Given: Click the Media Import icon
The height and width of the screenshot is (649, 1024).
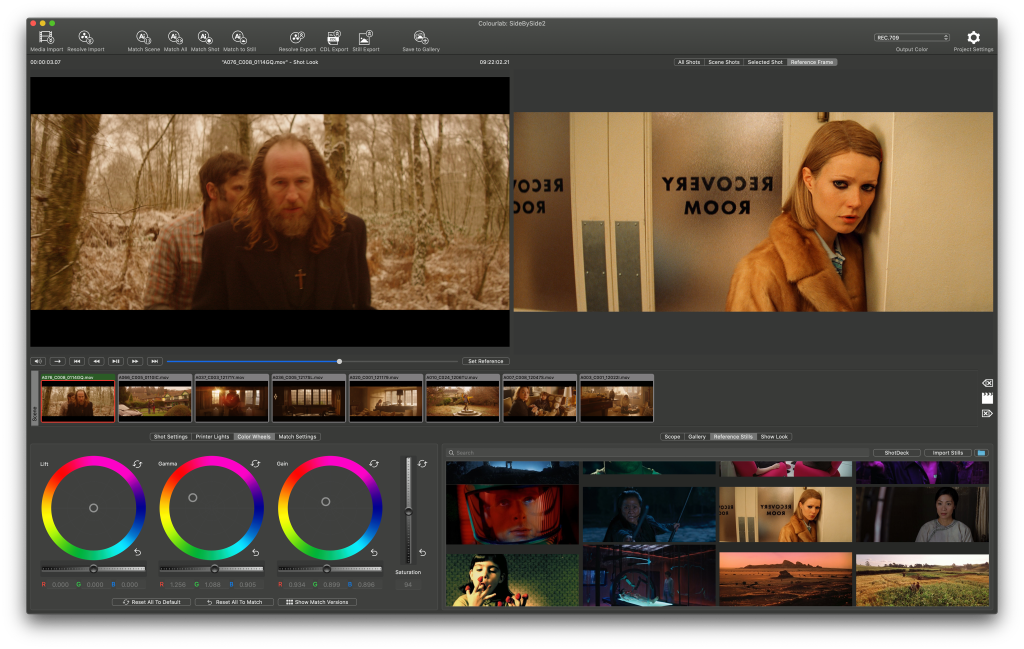Looking at the screenshot, I should 46,37.
